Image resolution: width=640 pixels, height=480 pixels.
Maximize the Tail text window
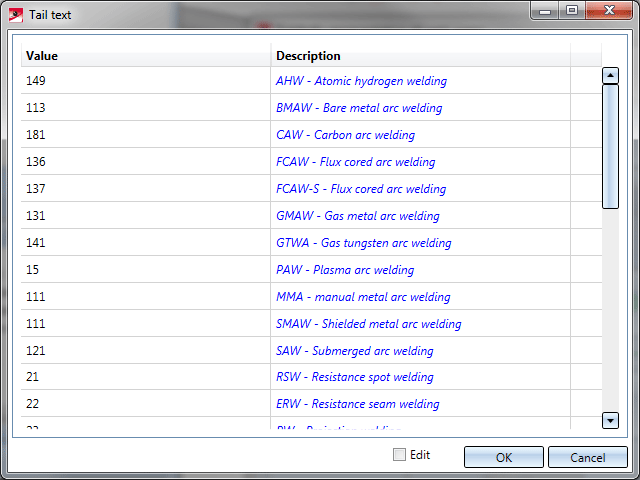pos(572,11)
